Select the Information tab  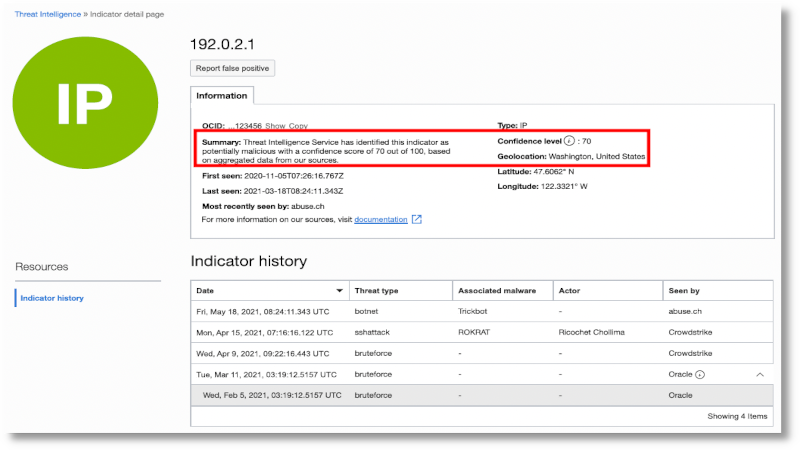click(x=222, y=97)
